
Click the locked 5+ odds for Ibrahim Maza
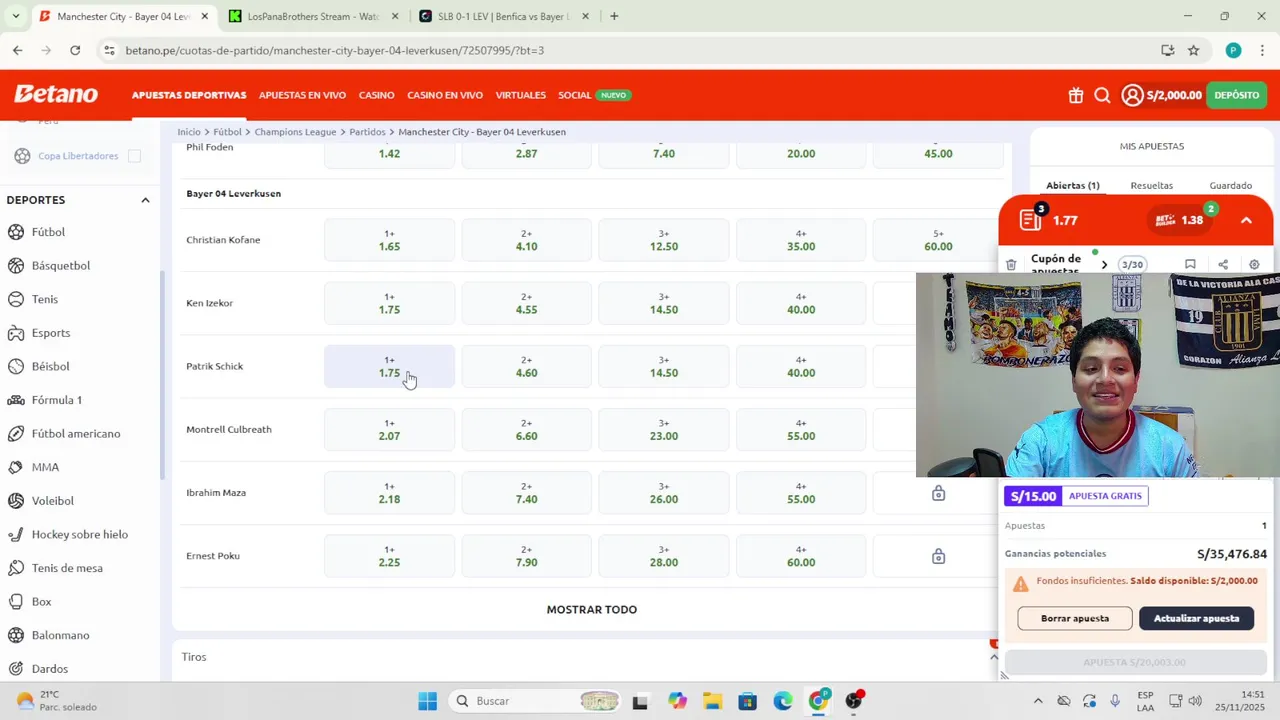coord(938,493)
